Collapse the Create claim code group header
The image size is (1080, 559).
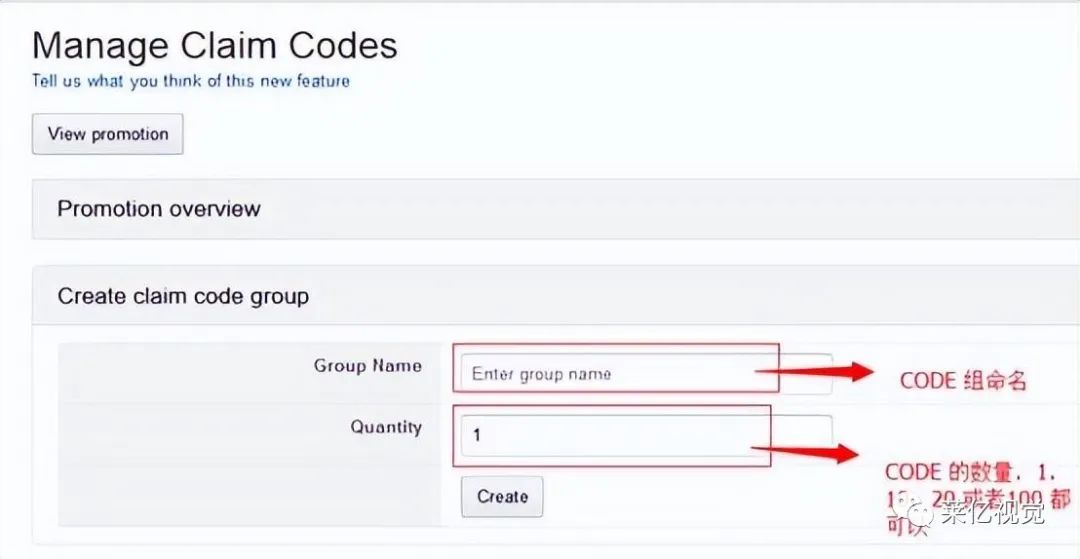[555, 296]
